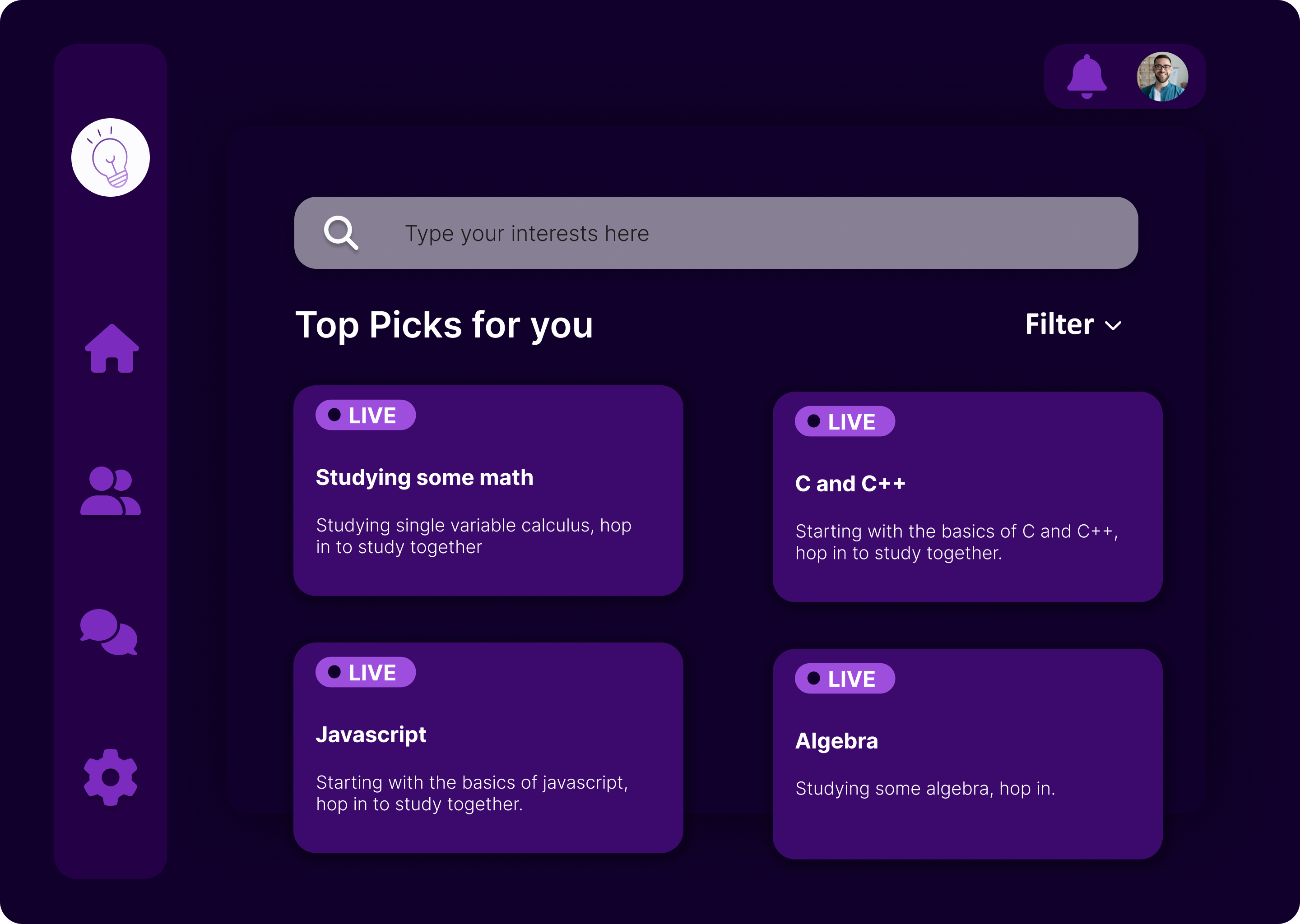
Task: Click the lightbulb logo icon
Action: coord(111,157)
